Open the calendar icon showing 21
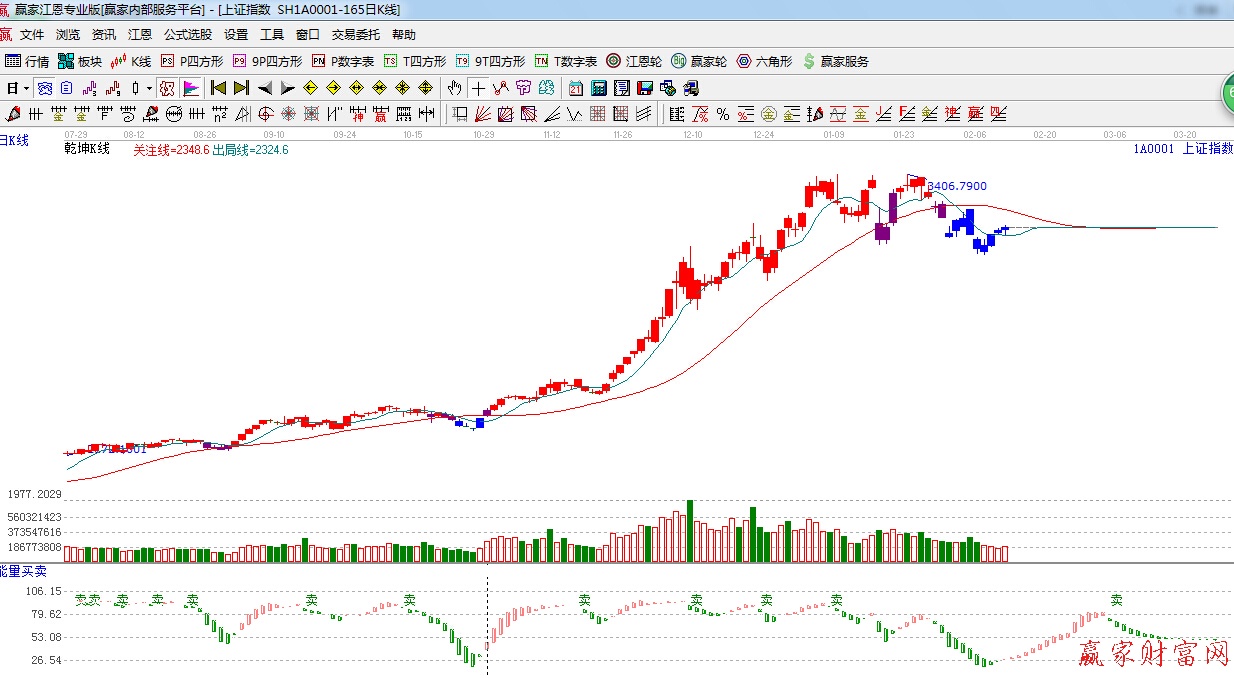1234x678 pixels. [x=576, y=88]
